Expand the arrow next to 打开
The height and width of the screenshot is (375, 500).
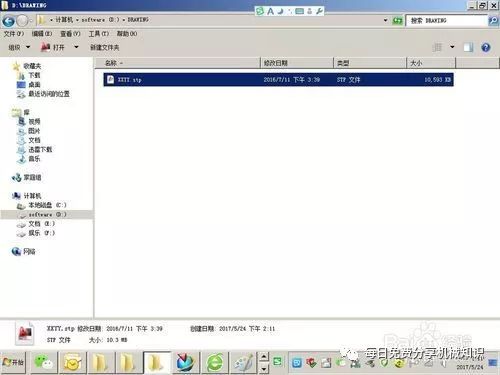click(76, 47)
